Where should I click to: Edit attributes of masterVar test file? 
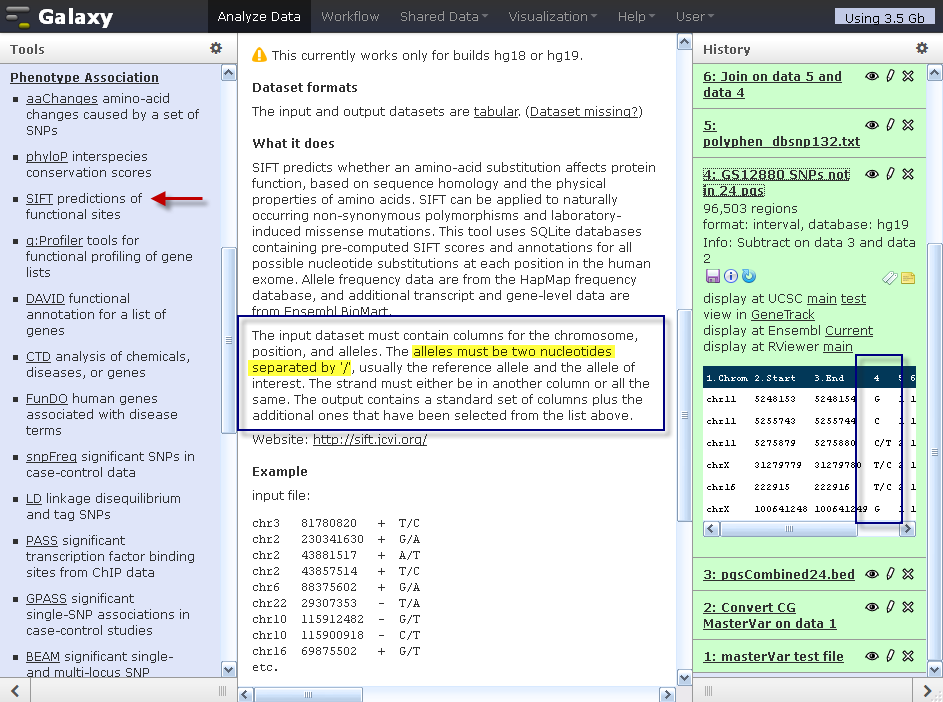click(x=891, y=656)
